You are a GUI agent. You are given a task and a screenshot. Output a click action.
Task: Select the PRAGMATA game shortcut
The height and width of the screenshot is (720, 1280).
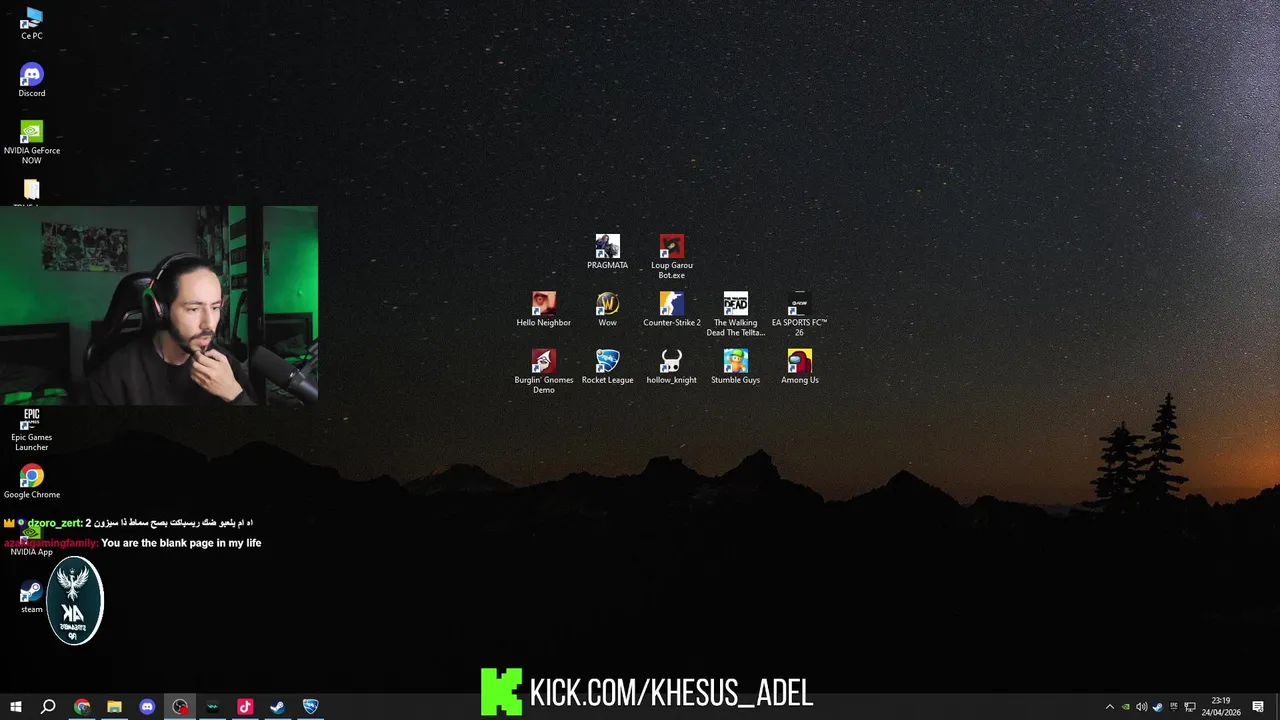(x=608, y=252)
